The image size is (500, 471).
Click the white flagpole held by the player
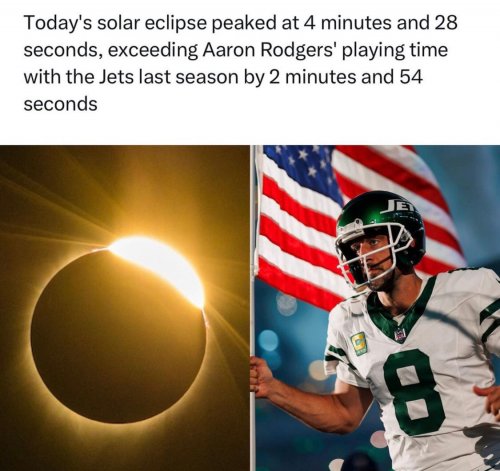(255, 308)
